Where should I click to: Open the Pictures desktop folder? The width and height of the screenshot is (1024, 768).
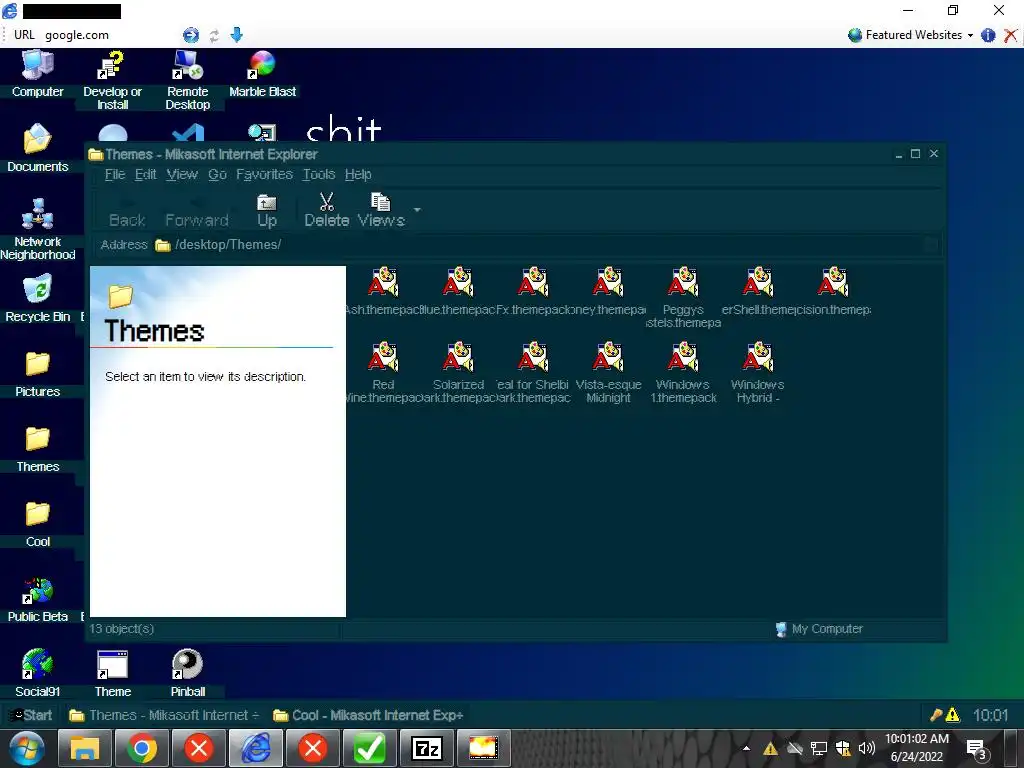point(37,374)
